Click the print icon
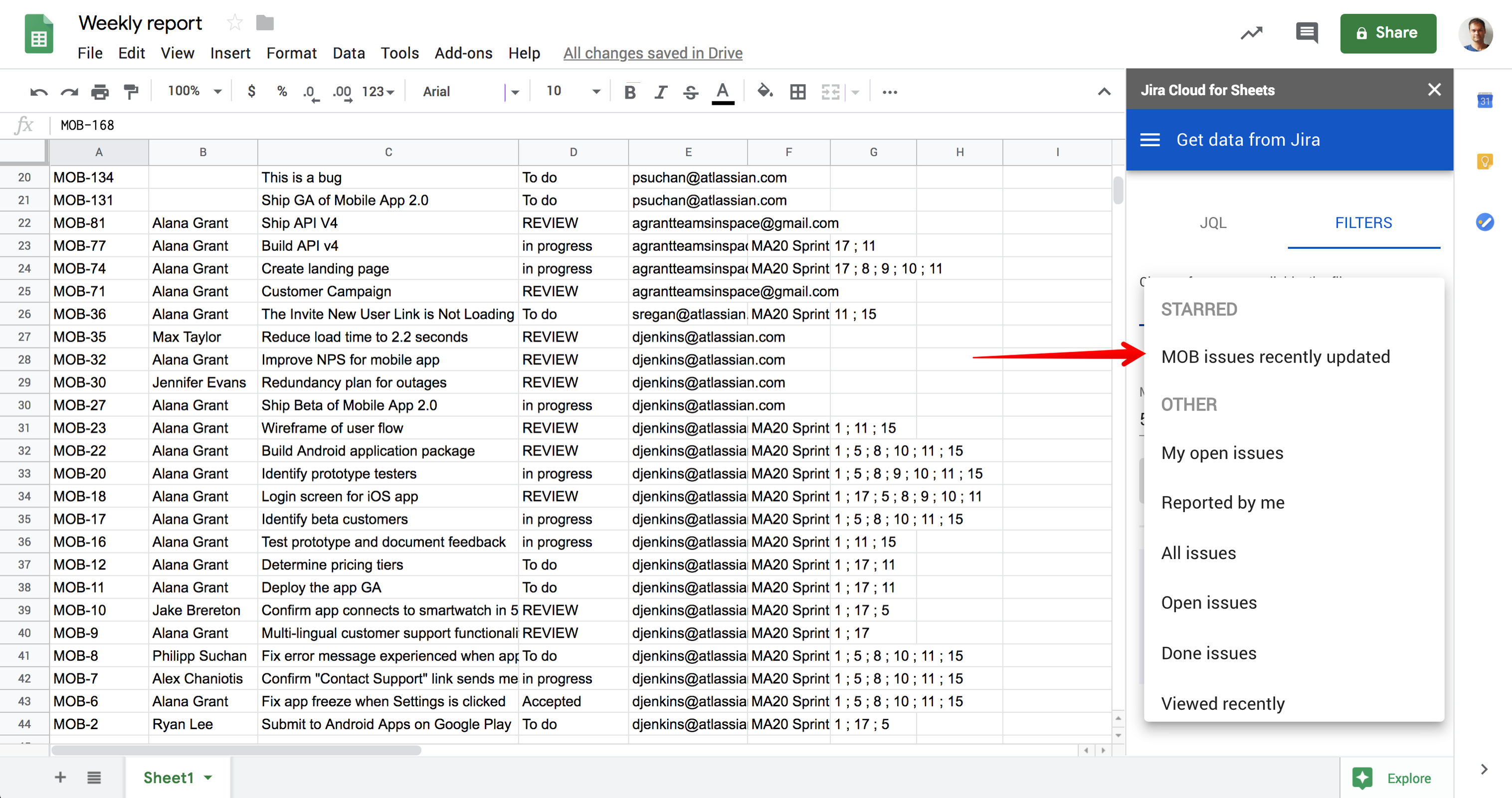 point(100,92)
